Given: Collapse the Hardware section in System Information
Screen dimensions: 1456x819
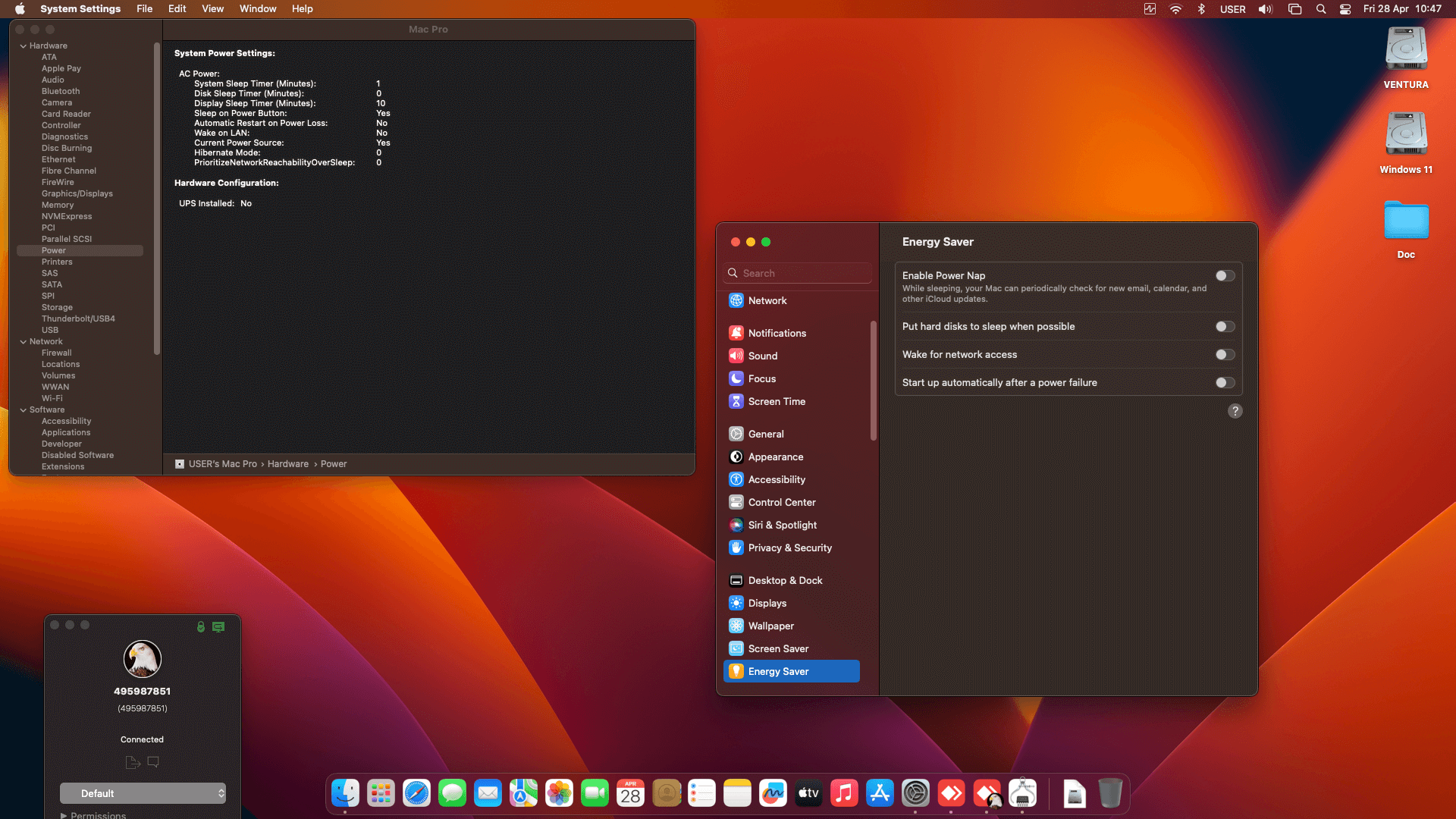Looking at the screenshot, I should coord(23,46).
